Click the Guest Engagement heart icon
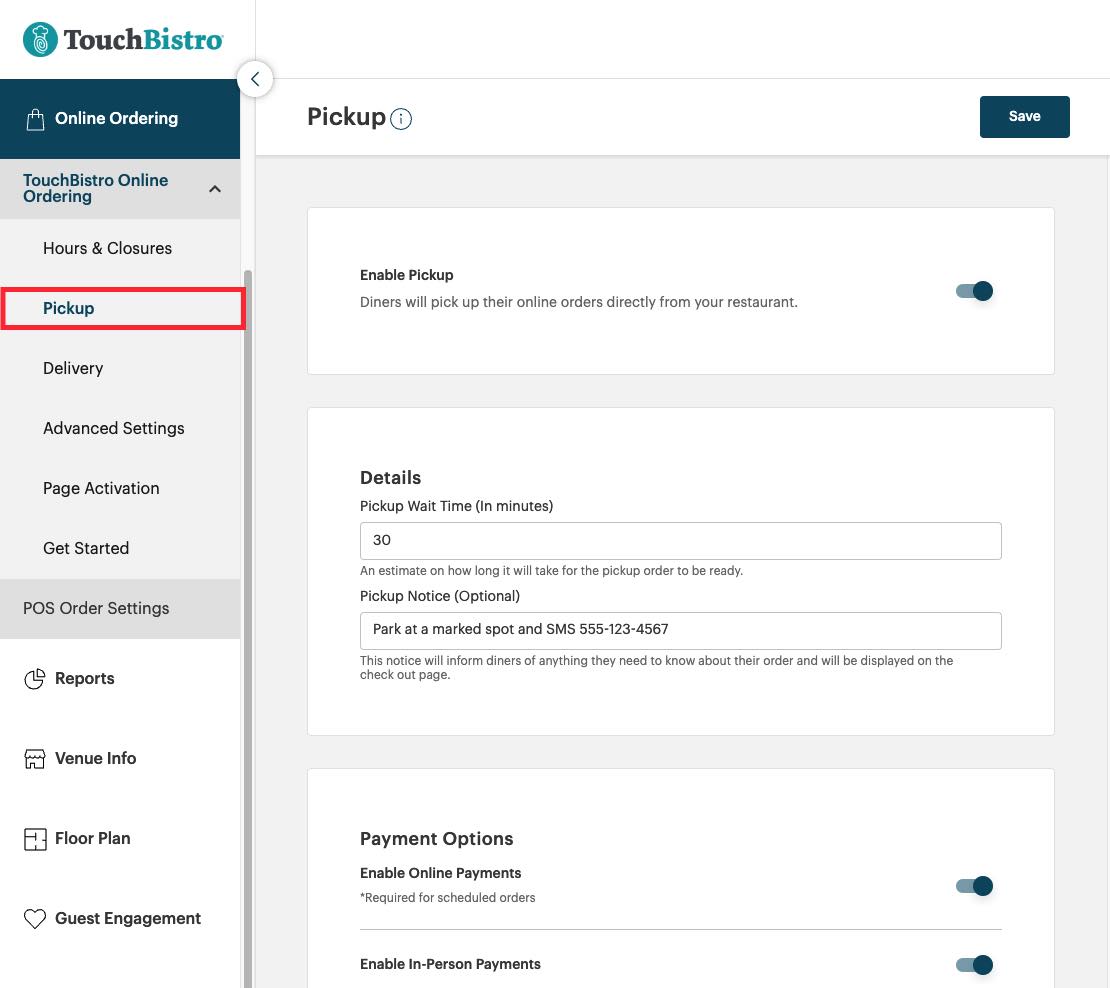1110x988 pixels. (x=35, y=918)
